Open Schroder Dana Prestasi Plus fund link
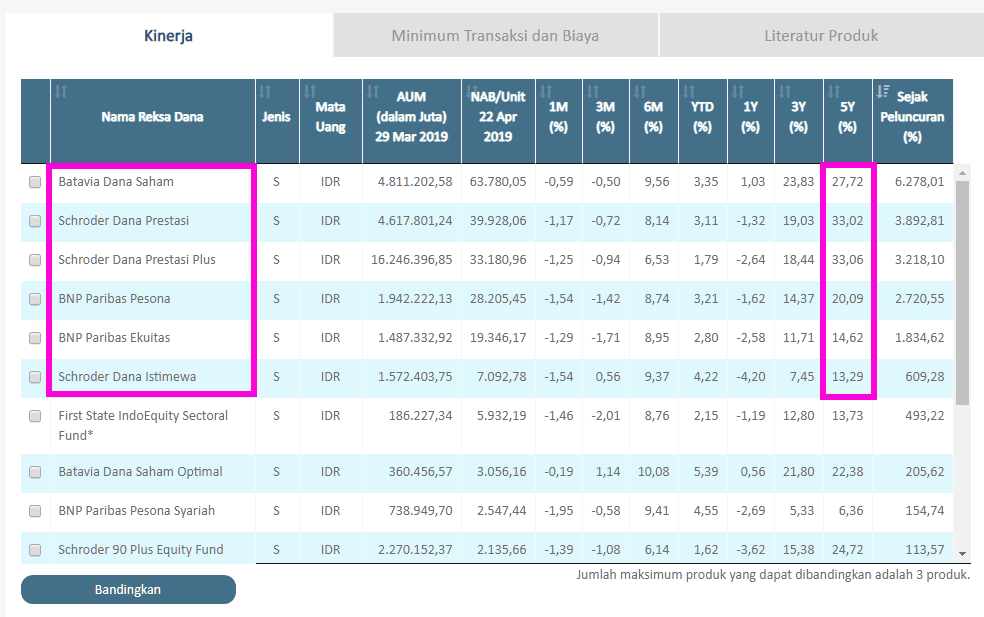Viewport: 984px width, 617px height. (137, 260)
